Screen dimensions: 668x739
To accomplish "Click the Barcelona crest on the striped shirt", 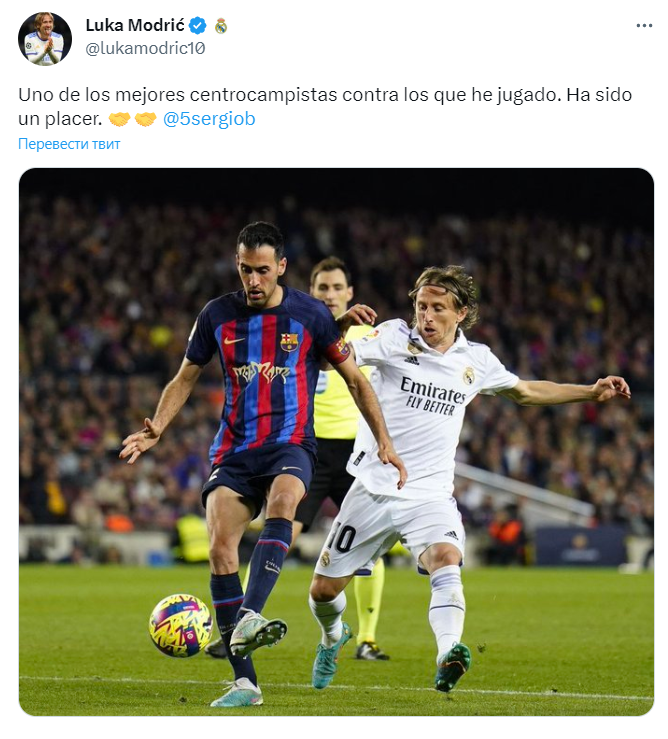I will pyautogui.click(x=289, y=342).
